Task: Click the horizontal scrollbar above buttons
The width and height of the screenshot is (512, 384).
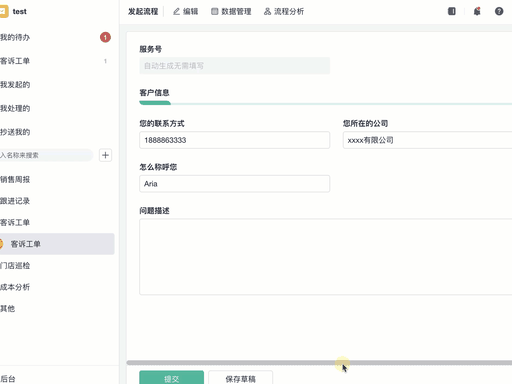Action: pyautogui.click(x=319, y=363)
